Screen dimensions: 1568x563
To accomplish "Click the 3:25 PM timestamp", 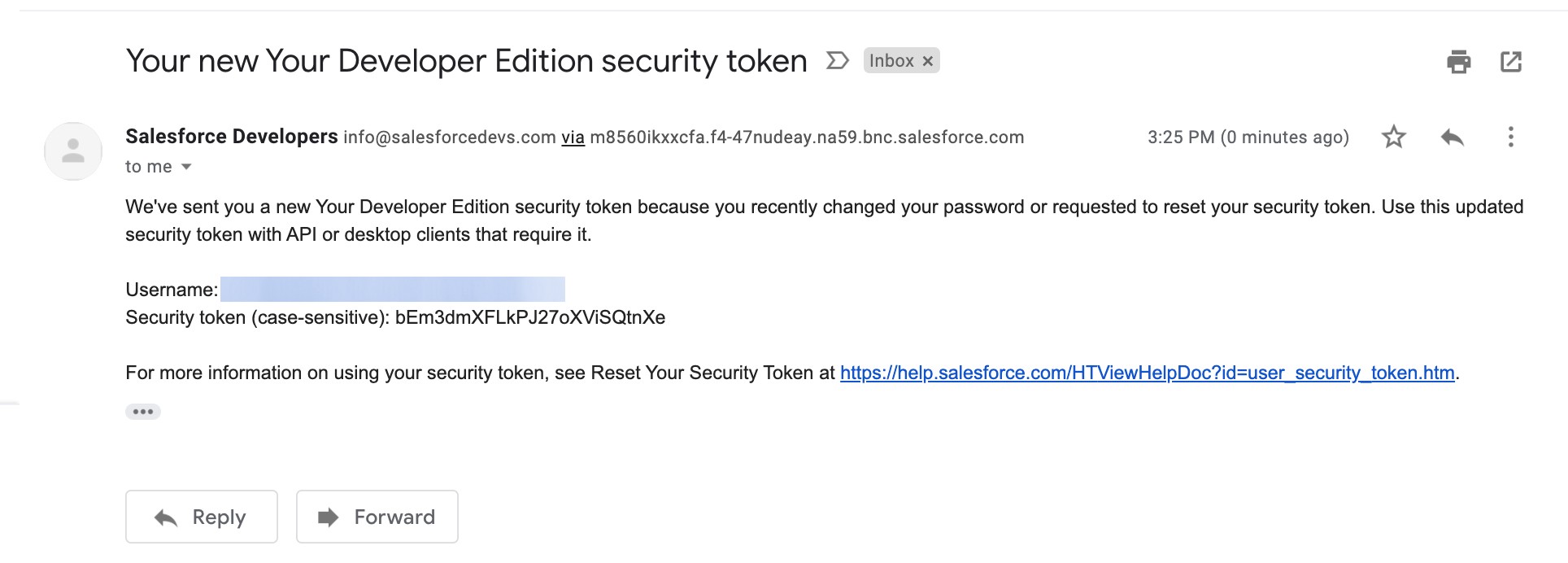I will click(1248, 137).
